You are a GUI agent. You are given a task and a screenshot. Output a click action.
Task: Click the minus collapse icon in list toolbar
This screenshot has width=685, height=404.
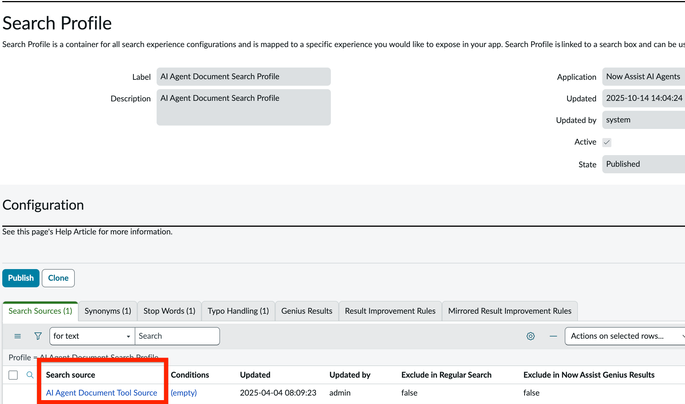553,337
